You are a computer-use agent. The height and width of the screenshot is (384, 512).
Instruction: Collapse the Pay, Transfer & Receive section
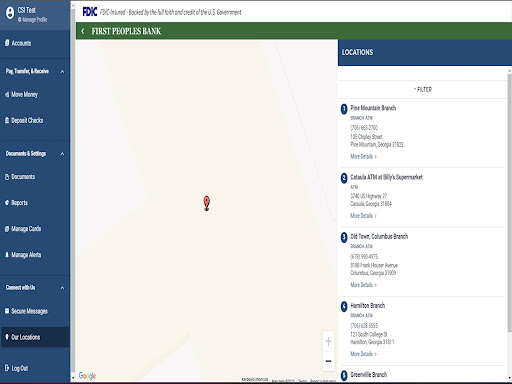pyautogui.click(x=62, y=71)
